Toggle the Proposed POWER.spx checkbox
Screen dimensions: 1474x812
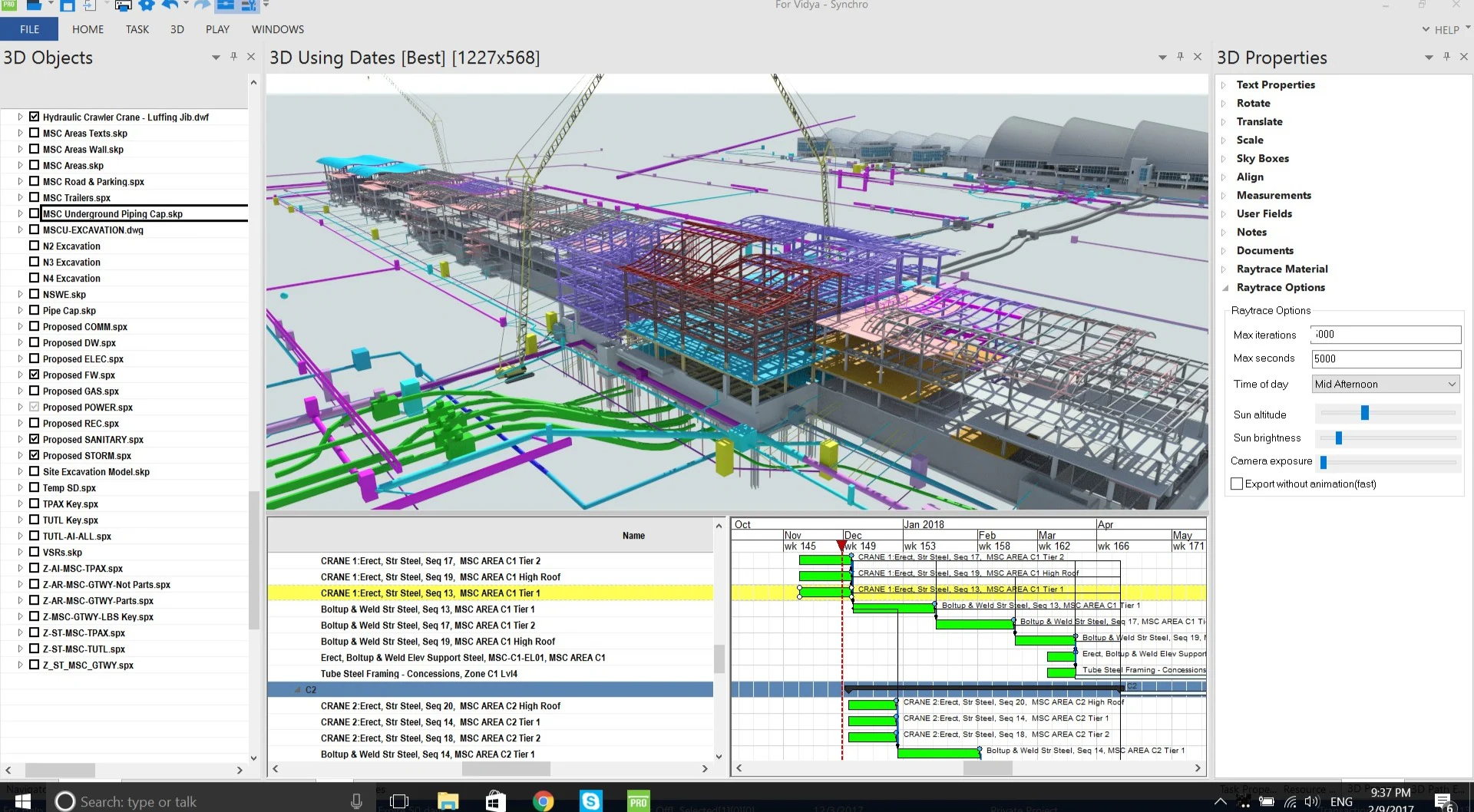34,407
